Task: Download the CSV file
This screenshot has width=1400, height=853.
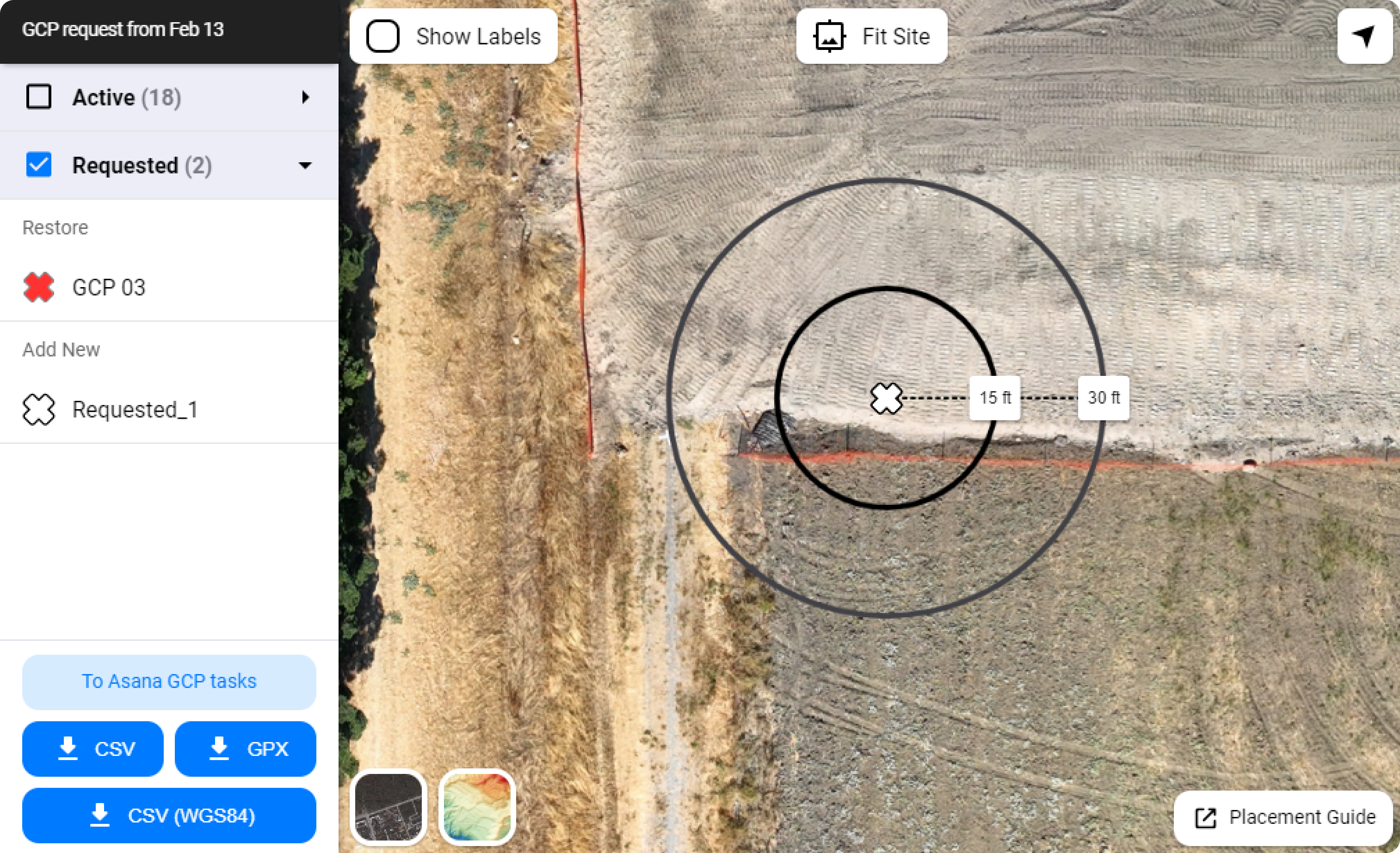Action: [93, 749]
